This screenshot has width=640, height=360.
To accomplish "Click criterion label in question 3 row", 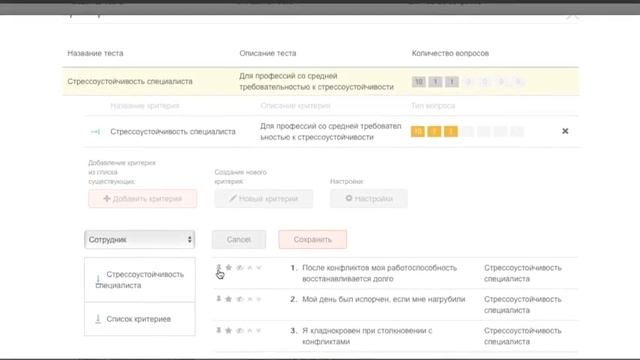I will (x=523, y=336).
